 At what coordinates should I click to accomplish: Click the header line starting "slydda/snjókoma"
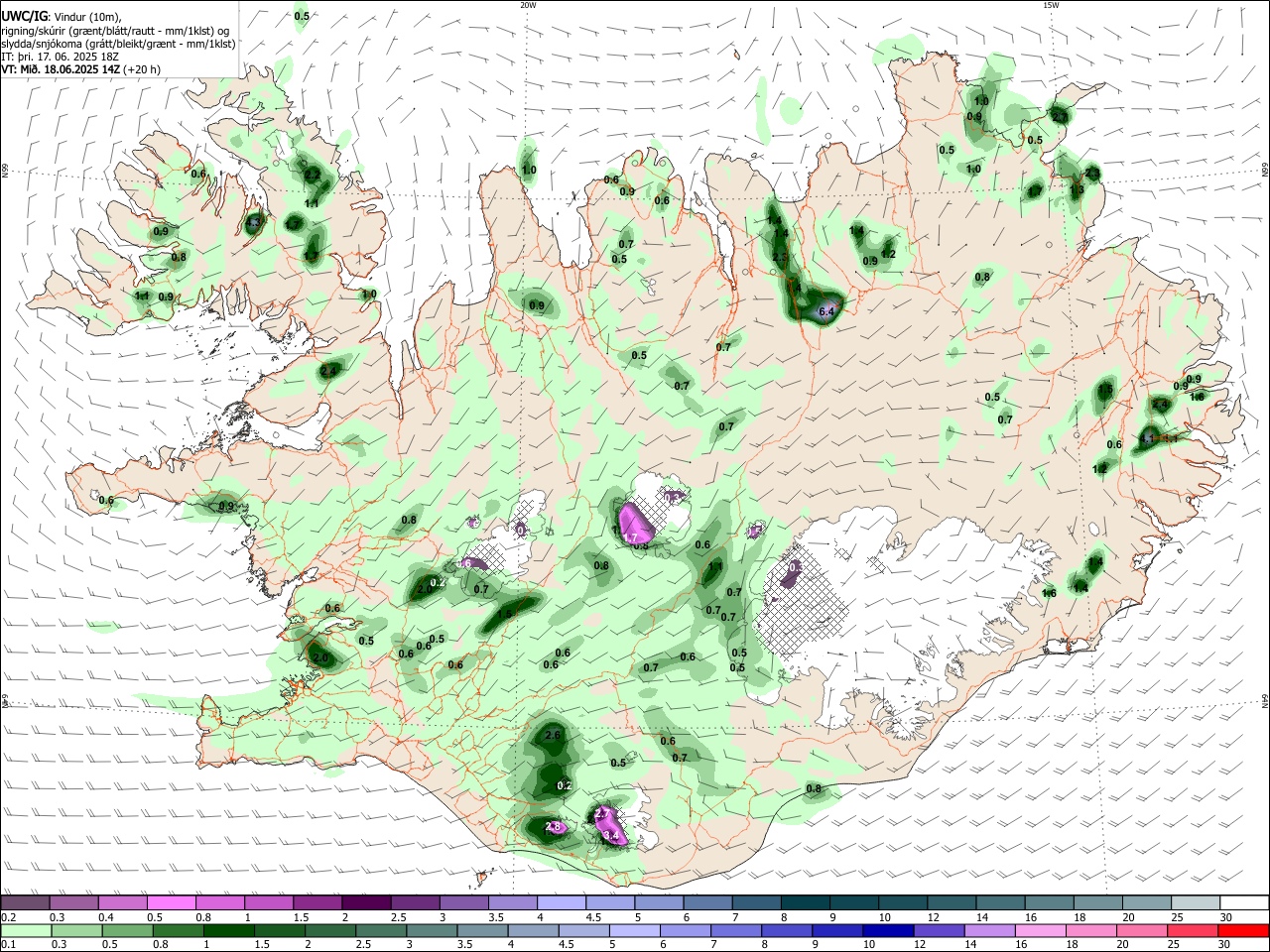point(118,44)
